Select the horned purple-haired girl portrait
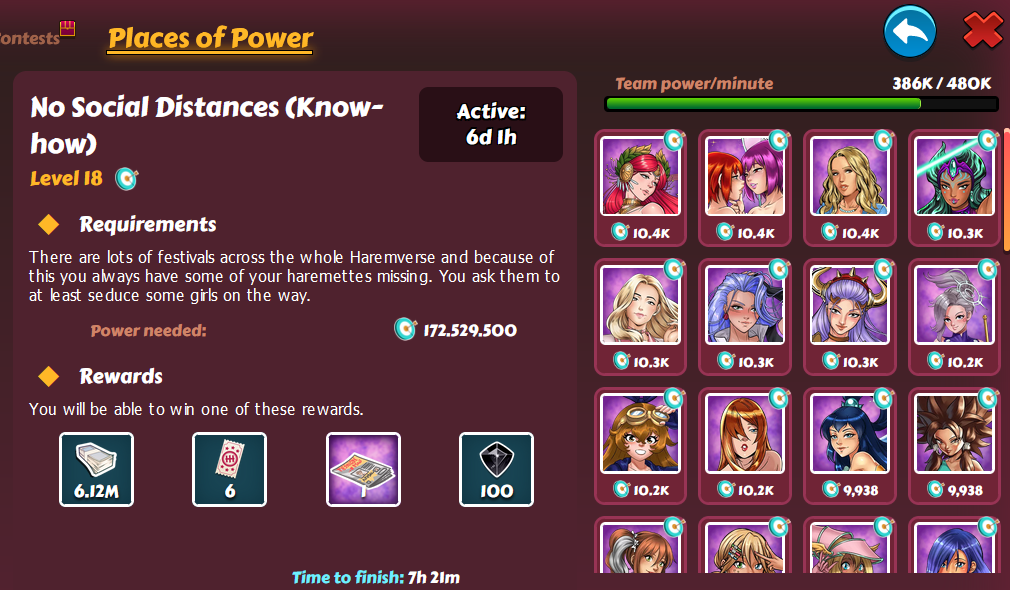This screenshot has height=590, width=1010. 850,317
